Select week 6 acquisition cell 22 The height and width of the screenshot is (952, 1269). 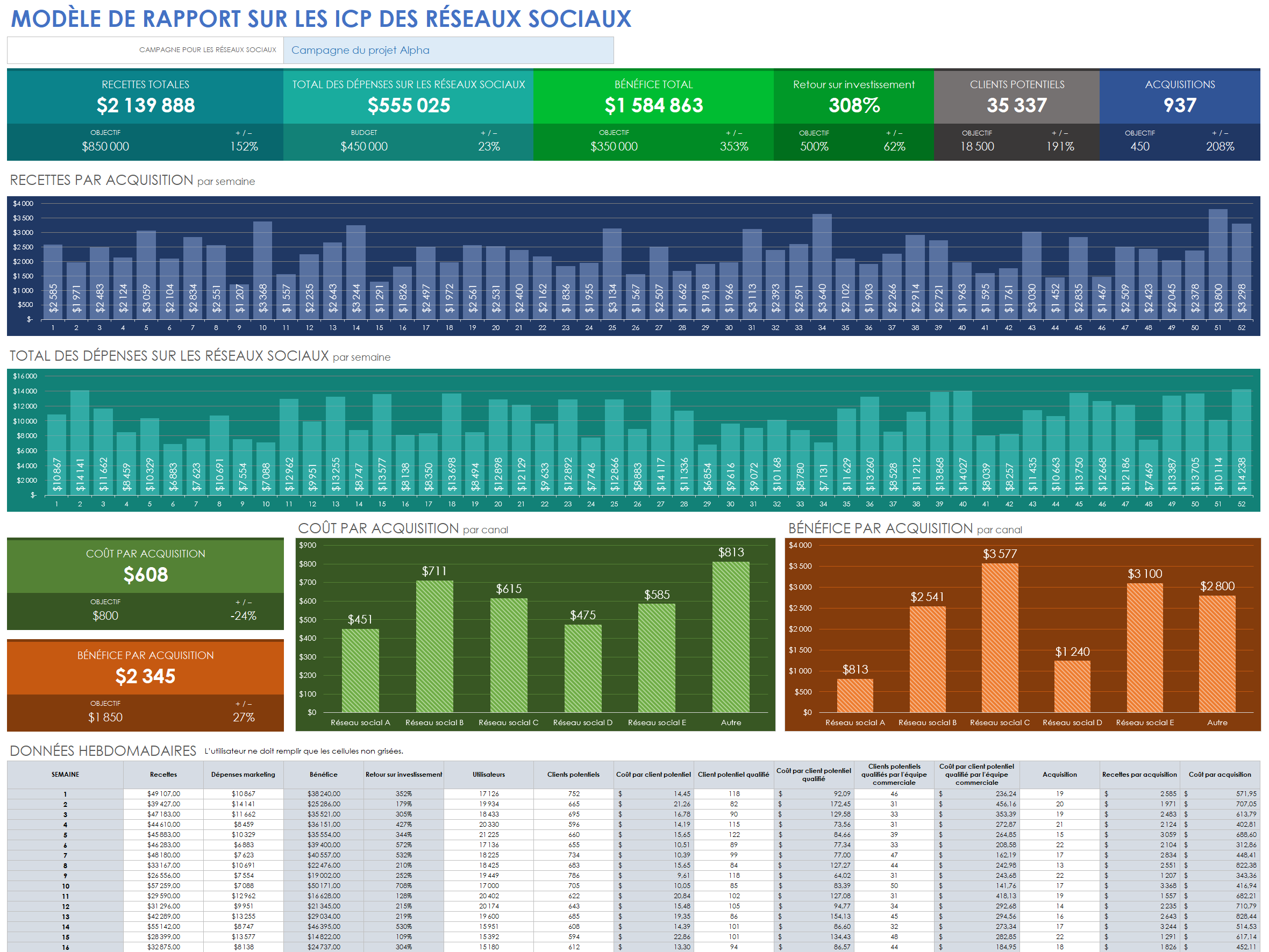point(1060,846)
